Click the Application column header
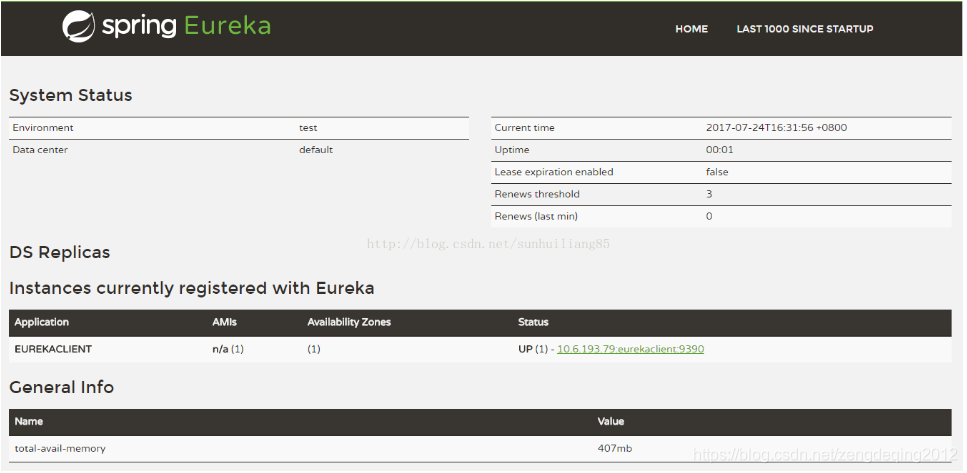 [x=41, y=322]
